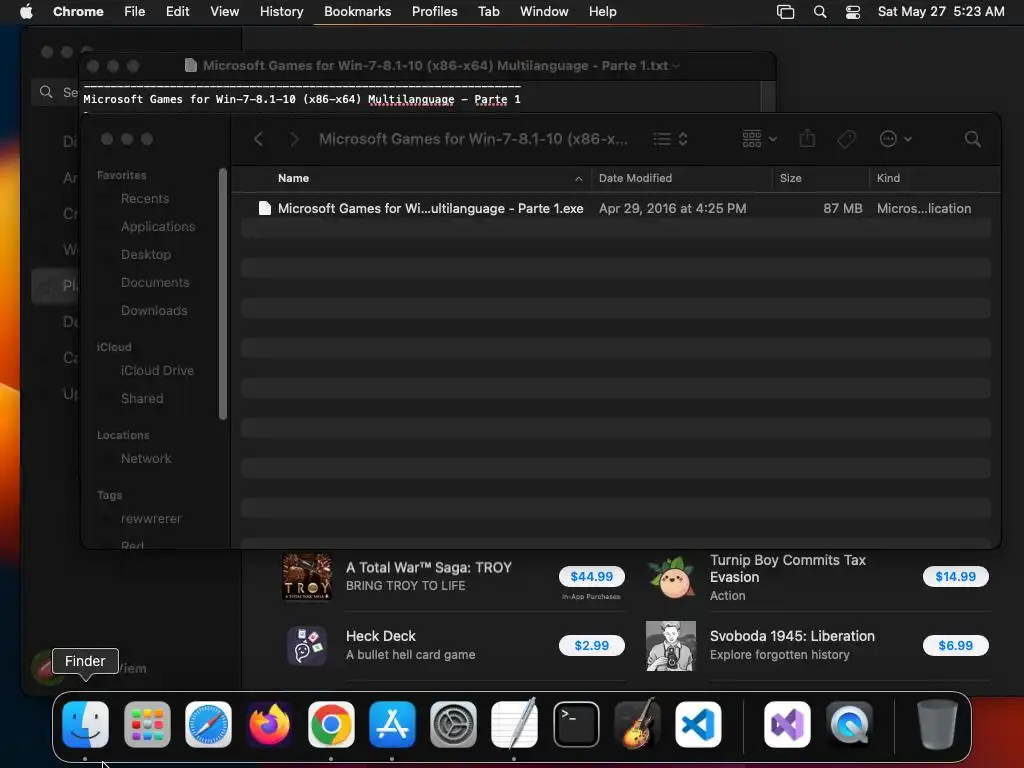Image resolution: width=1024 pixels, height=768 pixels.
Task: Open the QuickTime Player Dock icon
Action: coord(849,724)
